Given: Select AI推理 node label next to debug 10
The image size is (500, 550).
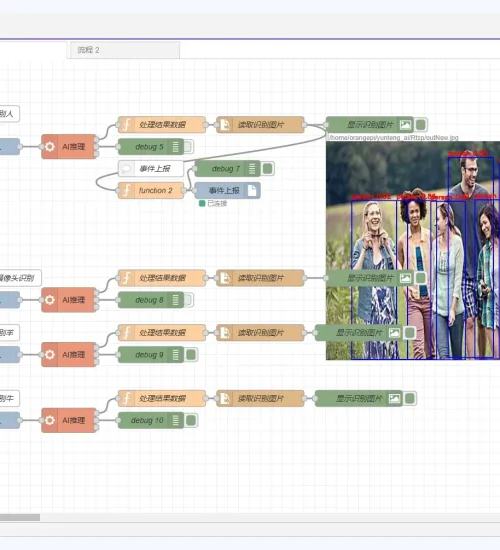Looking at the screenshot, I should (x=74, y=420).
